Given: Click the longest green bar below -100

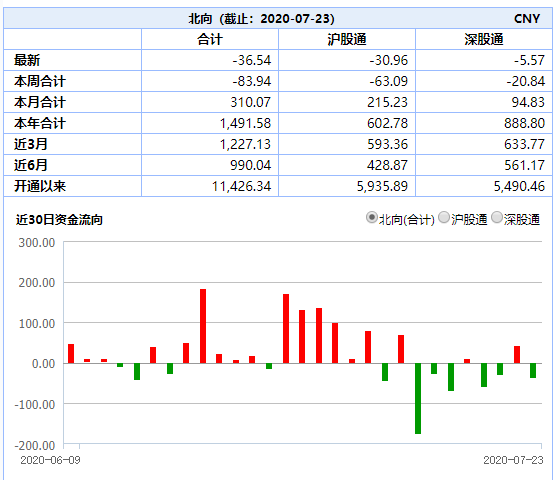Looking at the screenshot, I should (418, 399).
